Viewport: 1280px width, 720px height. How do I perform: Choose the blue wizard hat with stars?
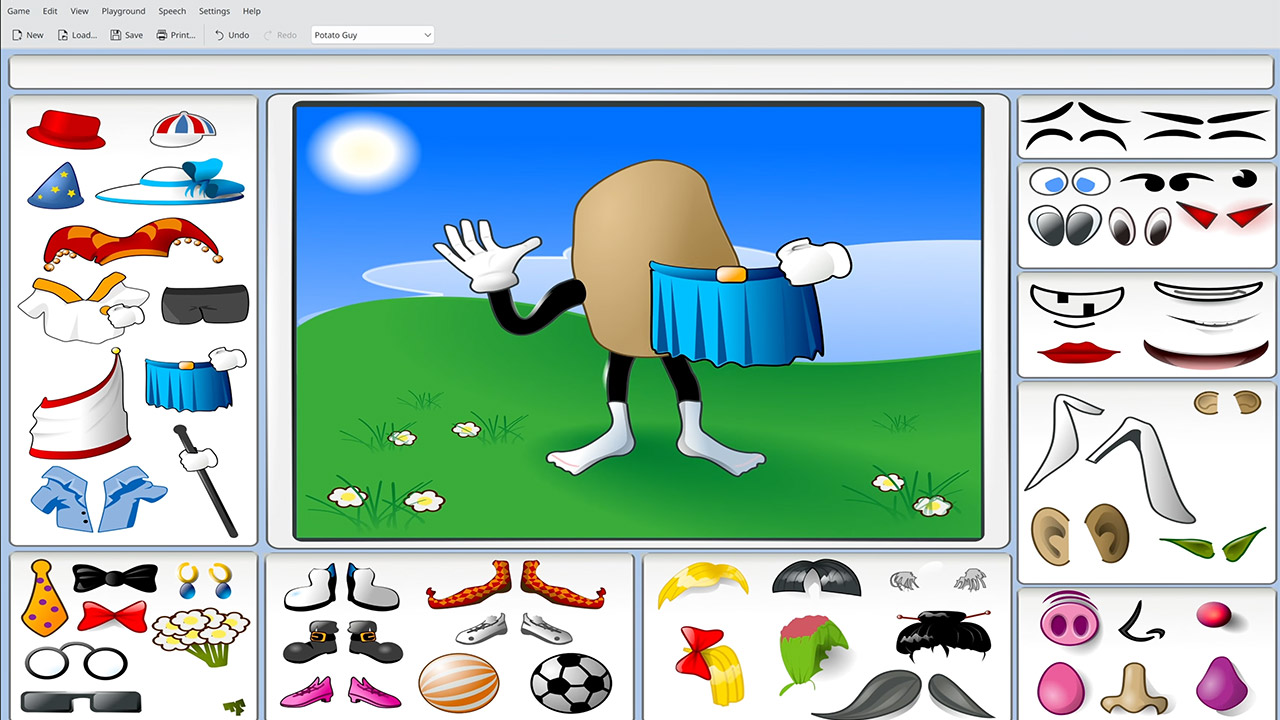pyautogui.click(x=56, y=185)
